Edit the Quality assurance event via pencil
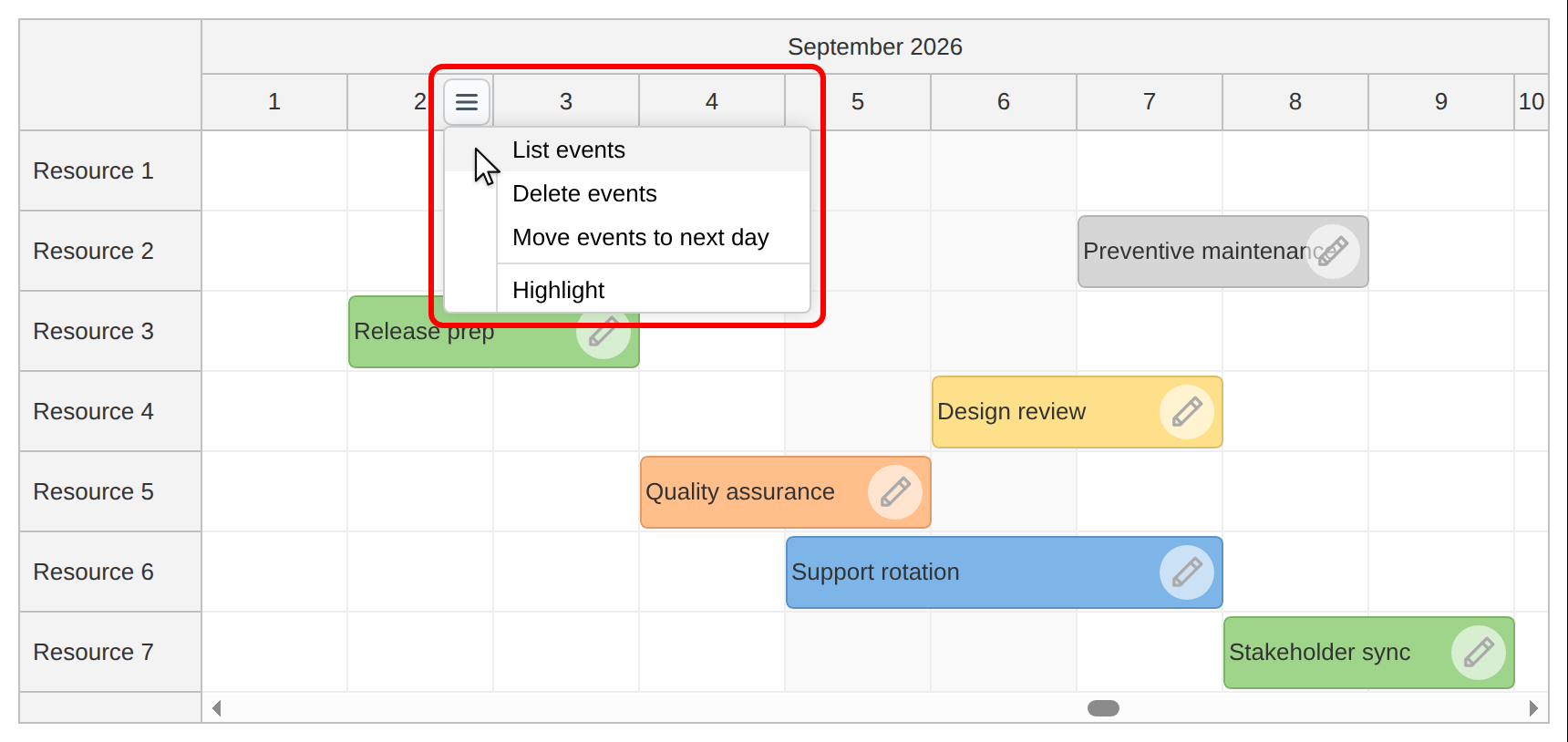 click(895, 492)
